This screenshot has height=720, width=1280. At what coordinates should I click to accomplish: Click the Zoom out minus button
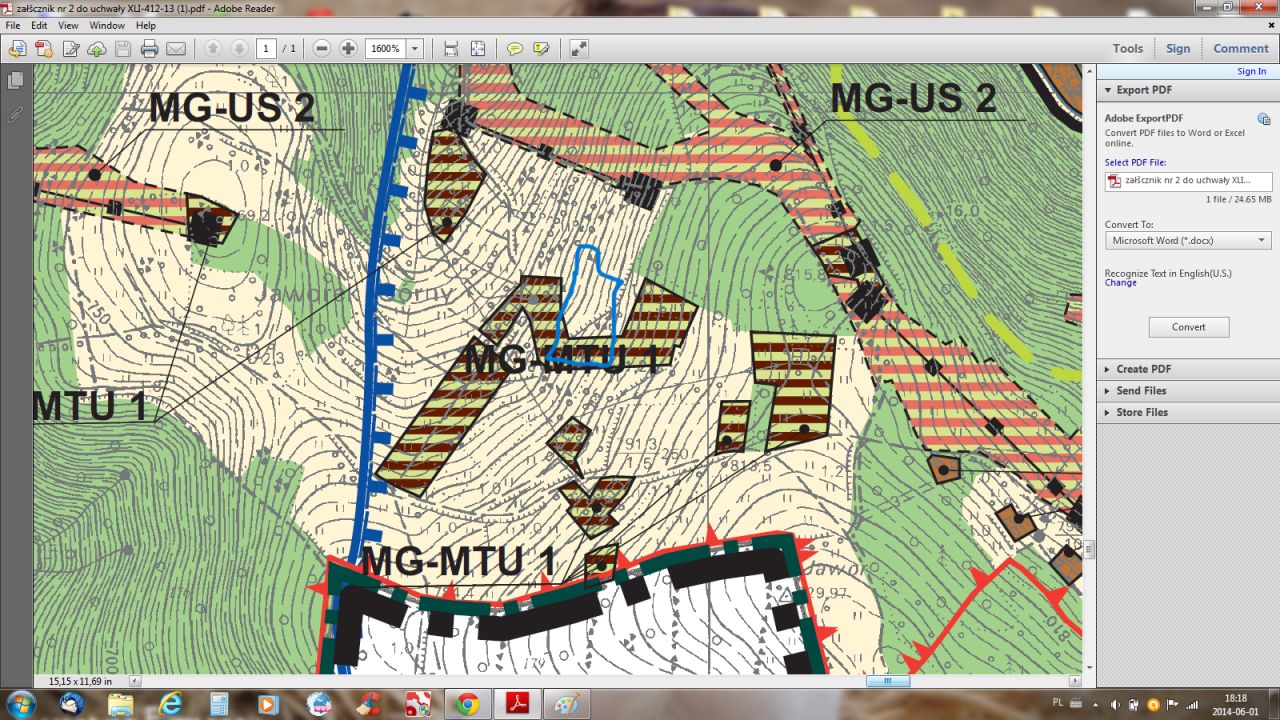(x=321, y=48)
